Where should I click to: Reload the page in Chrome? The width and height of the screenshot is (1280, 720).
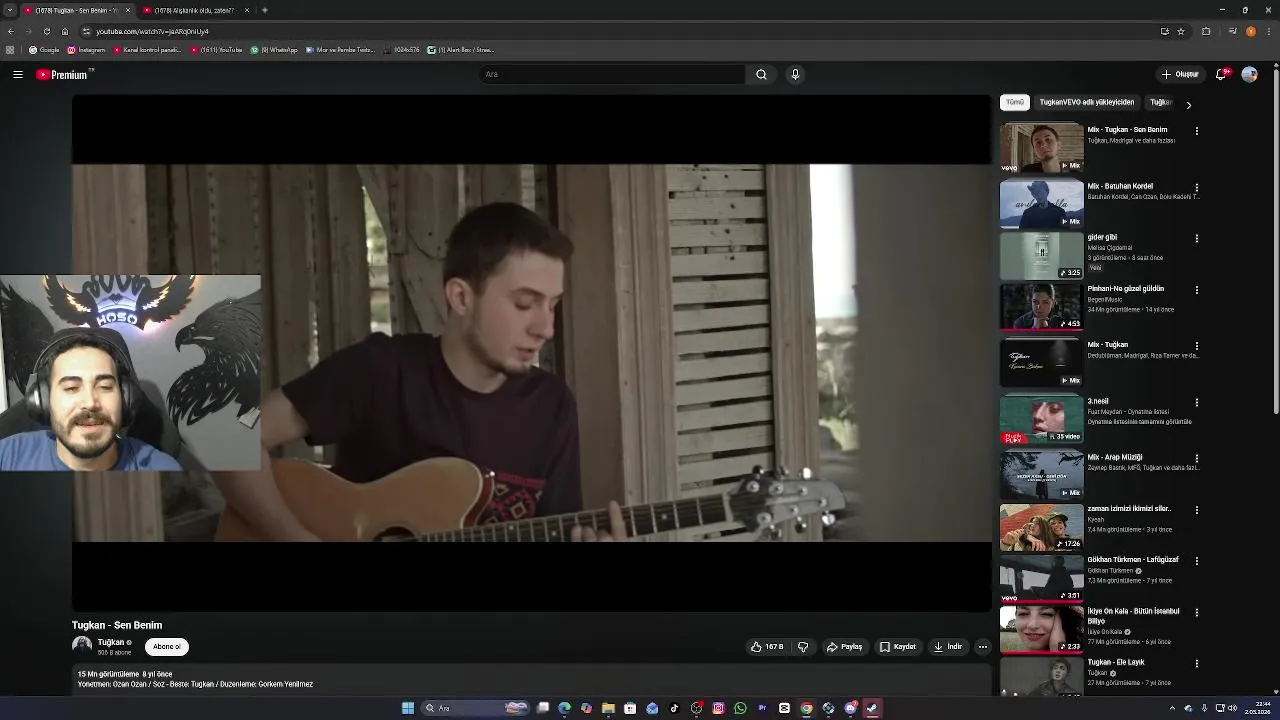(x=47, y=31)
